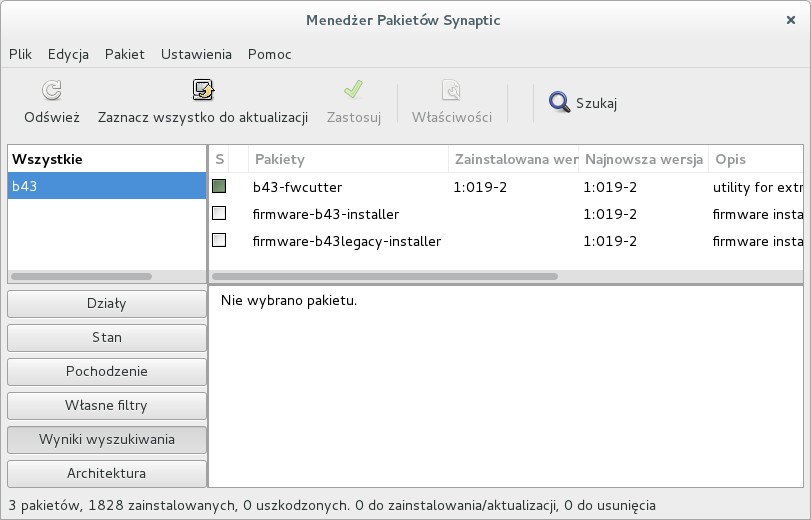Mark the firmware-b43legacy-installer status checkbox
811x520 pixels.
[x=219, y=240]
